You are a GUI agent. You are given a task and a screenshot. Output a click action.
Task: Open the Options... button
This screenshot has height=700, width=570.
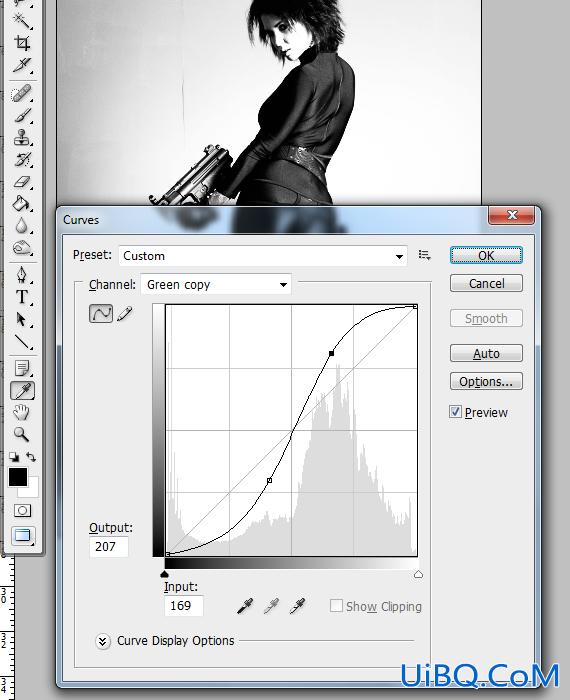[486, 381]
